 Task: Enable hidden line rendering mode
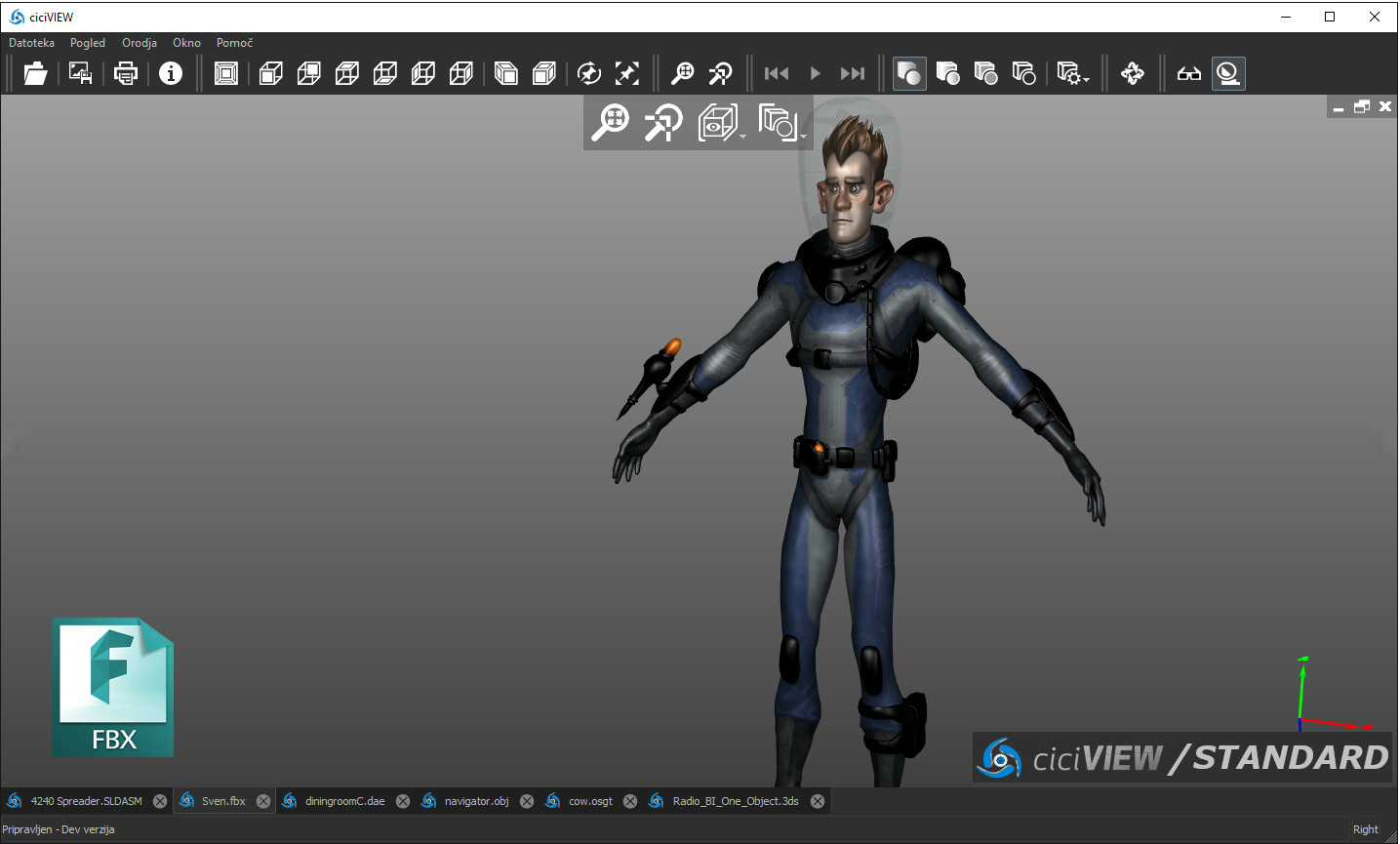point(985,73)
